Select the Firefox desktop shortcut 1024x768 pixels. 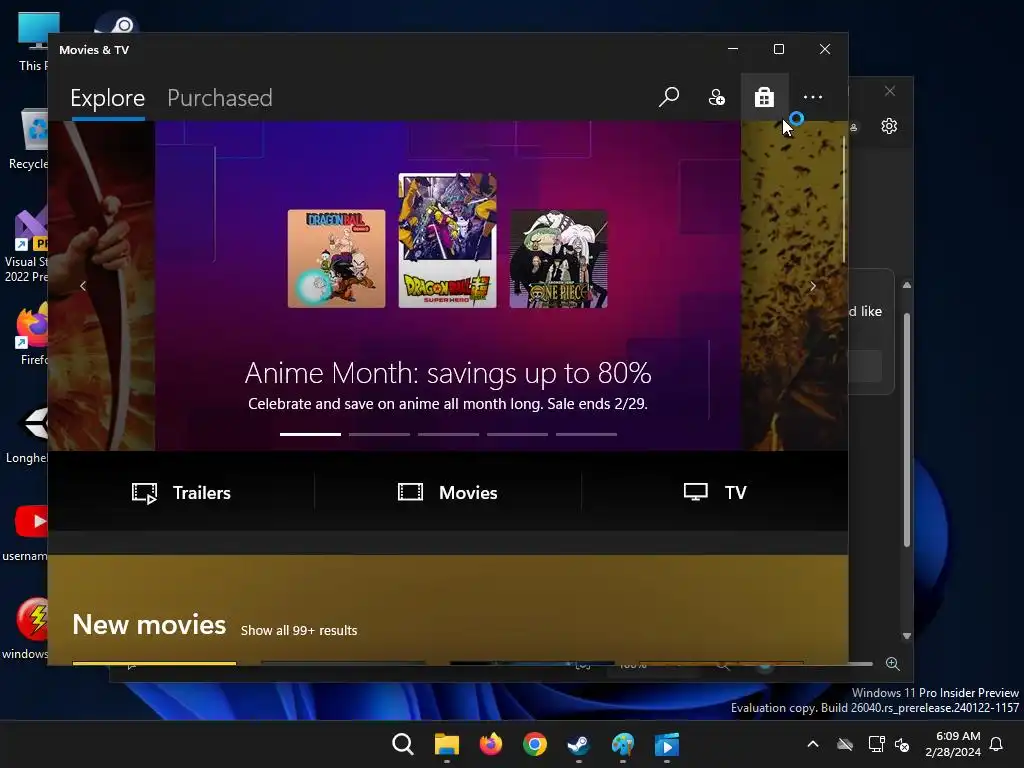[31, 335]
